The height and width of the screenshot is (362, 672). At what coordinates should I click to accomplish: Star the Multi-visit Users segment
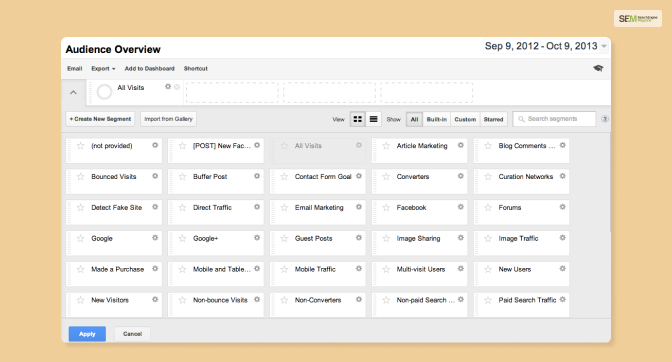[x=386, y=269]
